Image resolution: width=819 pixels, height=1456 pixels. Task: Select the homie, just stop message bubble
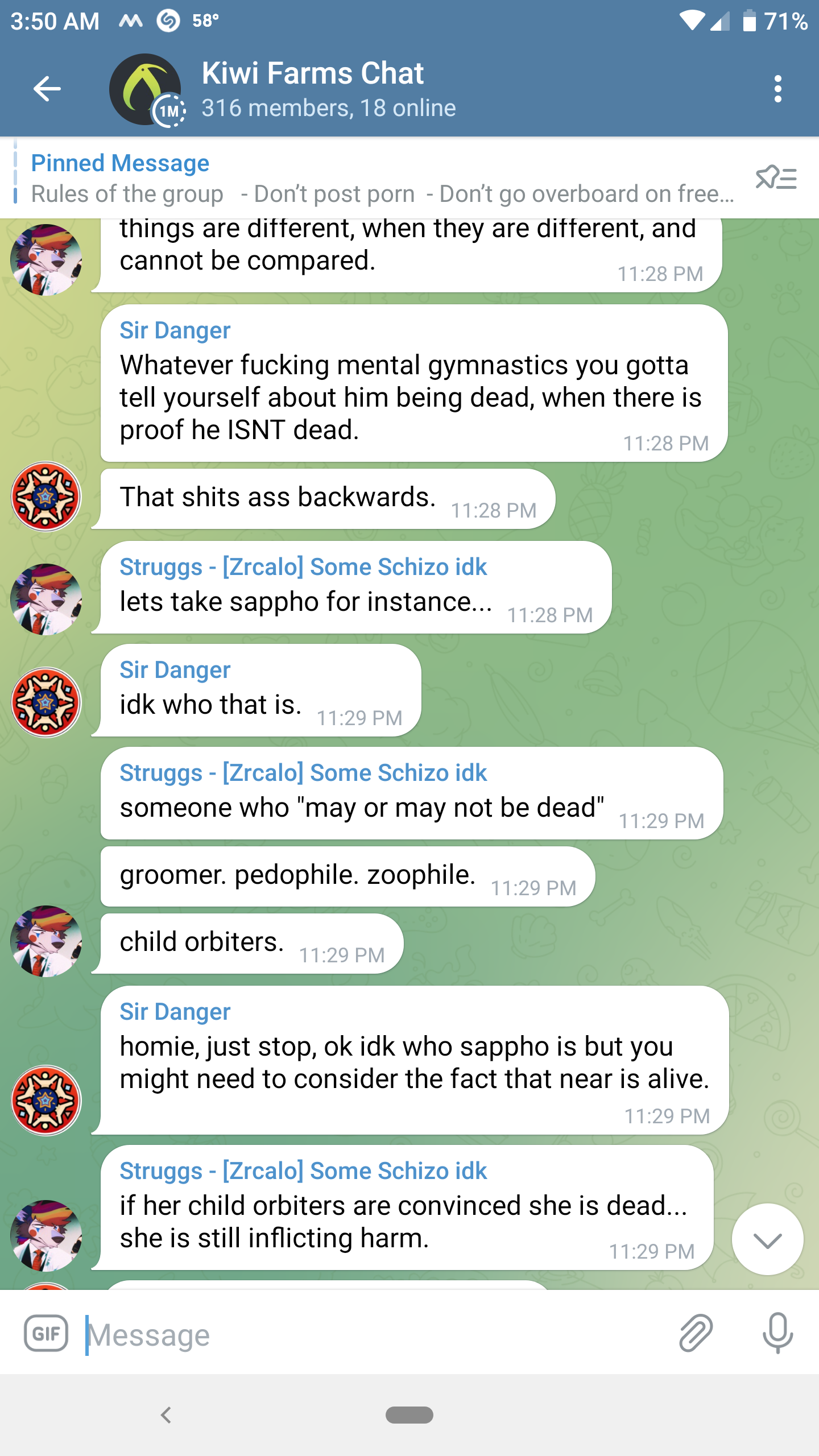tap(415, 1061)
